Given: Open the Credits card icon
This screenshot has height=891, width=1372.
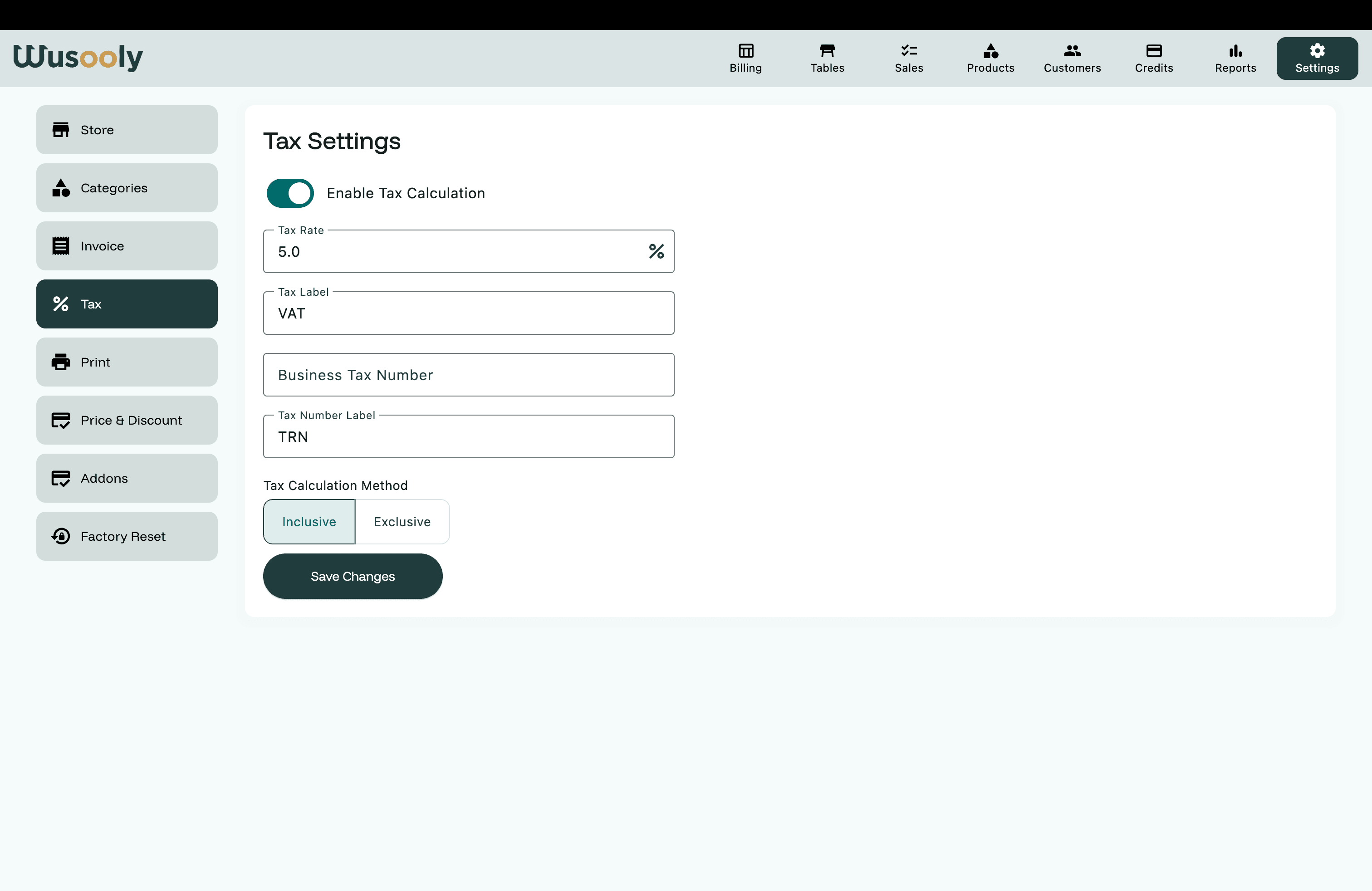Looking at the screenshot, I should (1153, 51).
